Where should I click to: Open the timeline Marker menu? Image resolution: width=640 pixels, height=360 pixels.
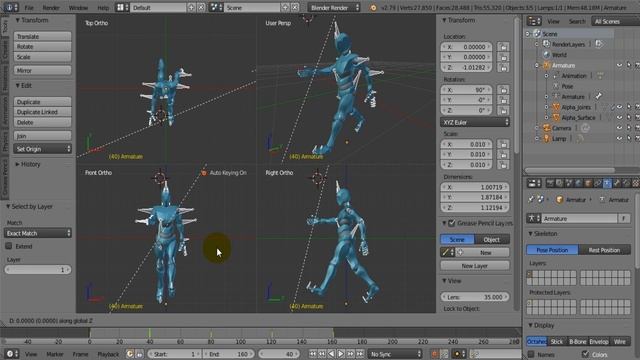[55, 354]
